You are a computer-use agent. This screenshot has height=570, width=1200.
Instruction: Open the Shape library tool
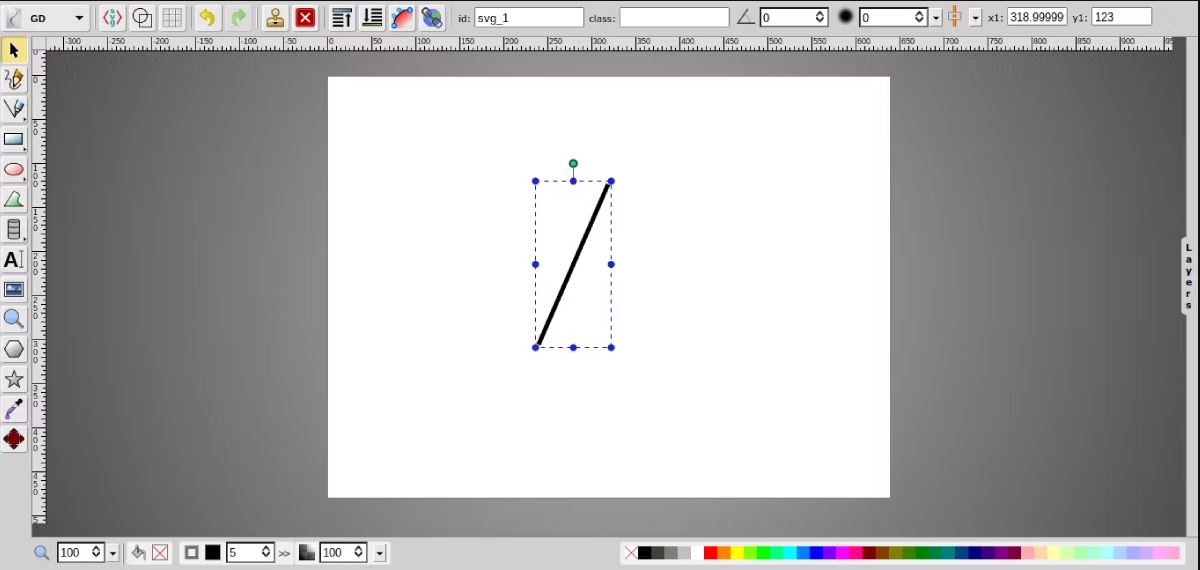14,229
